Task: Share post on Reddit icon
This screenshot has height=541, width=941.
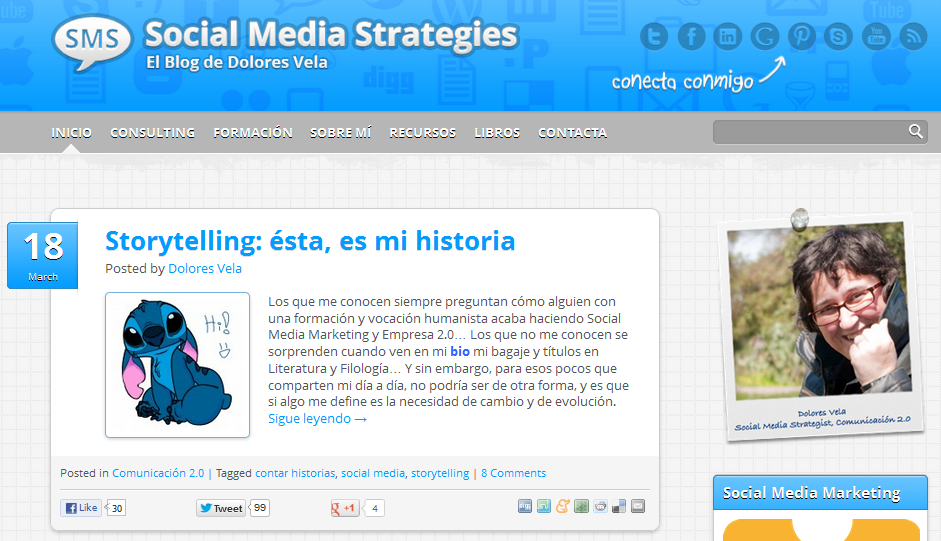Action: [600, 506]
